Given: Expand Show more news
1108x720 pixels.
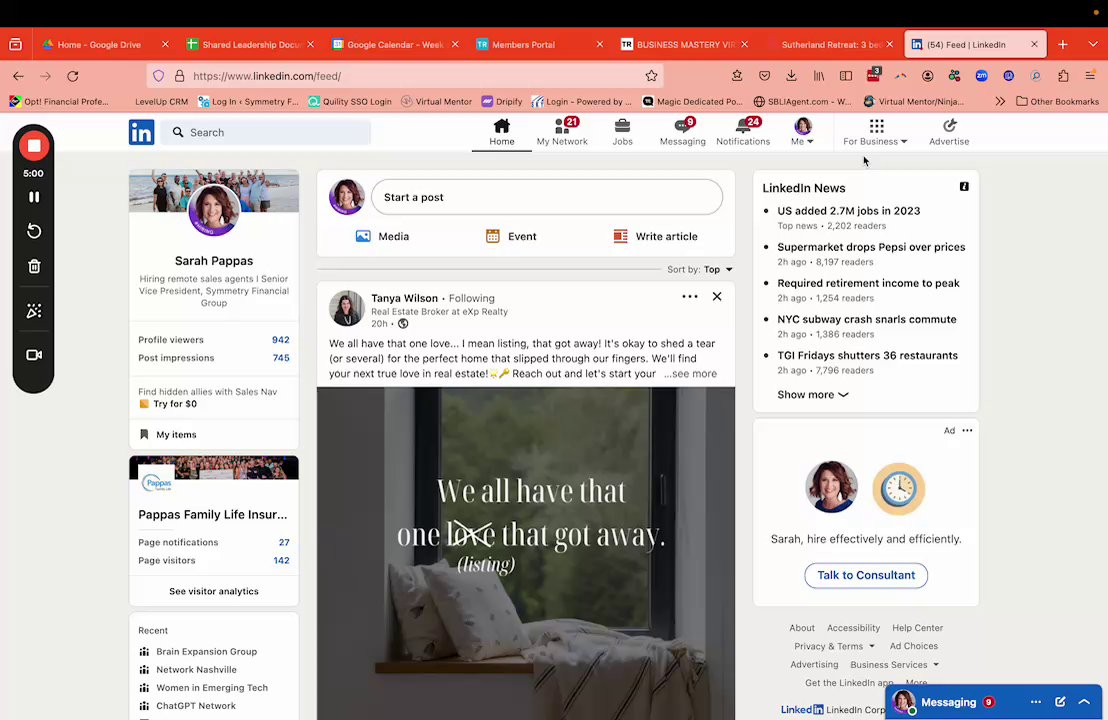Looking at the screenshot, I should (x=813, y=394).
